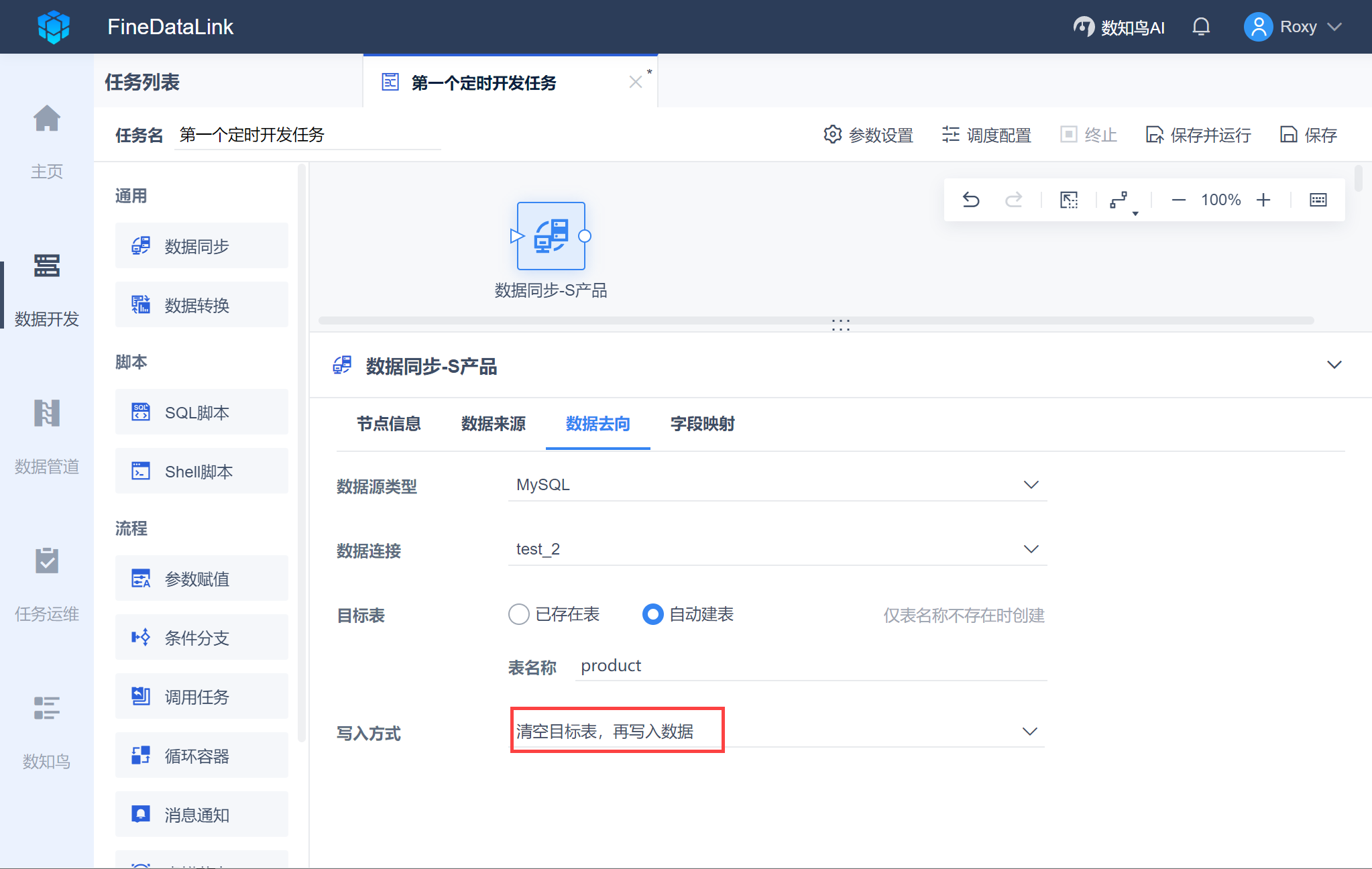Click the undo arrow in canvas toolbar
1372x869 pixels.
click(x=971, y=200)
